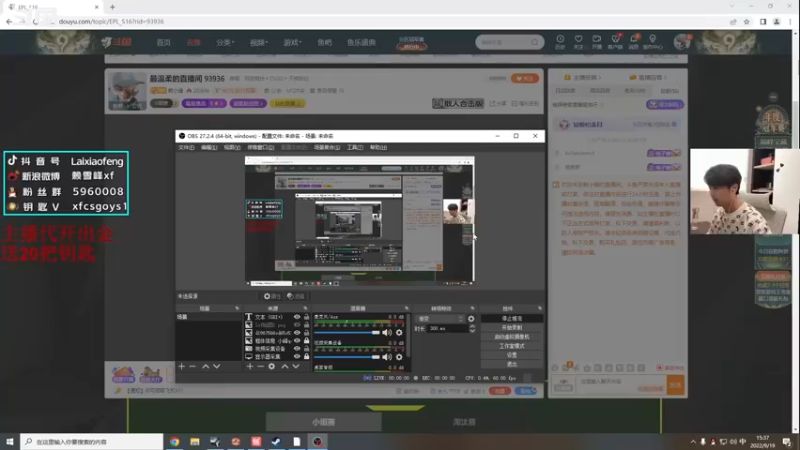This screenshot has width=800, height=450.
Task: Mute the 视频采集设备 speaker icon in OBS mixer
Action: pos(387,357)
